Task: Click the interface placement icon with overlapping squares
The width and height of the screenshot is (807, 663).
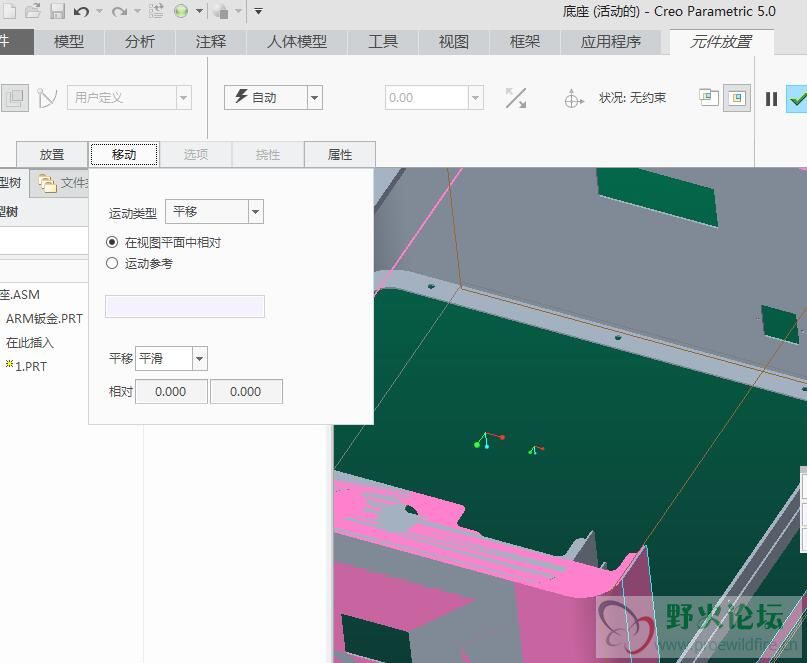Action: click(14, 97)
